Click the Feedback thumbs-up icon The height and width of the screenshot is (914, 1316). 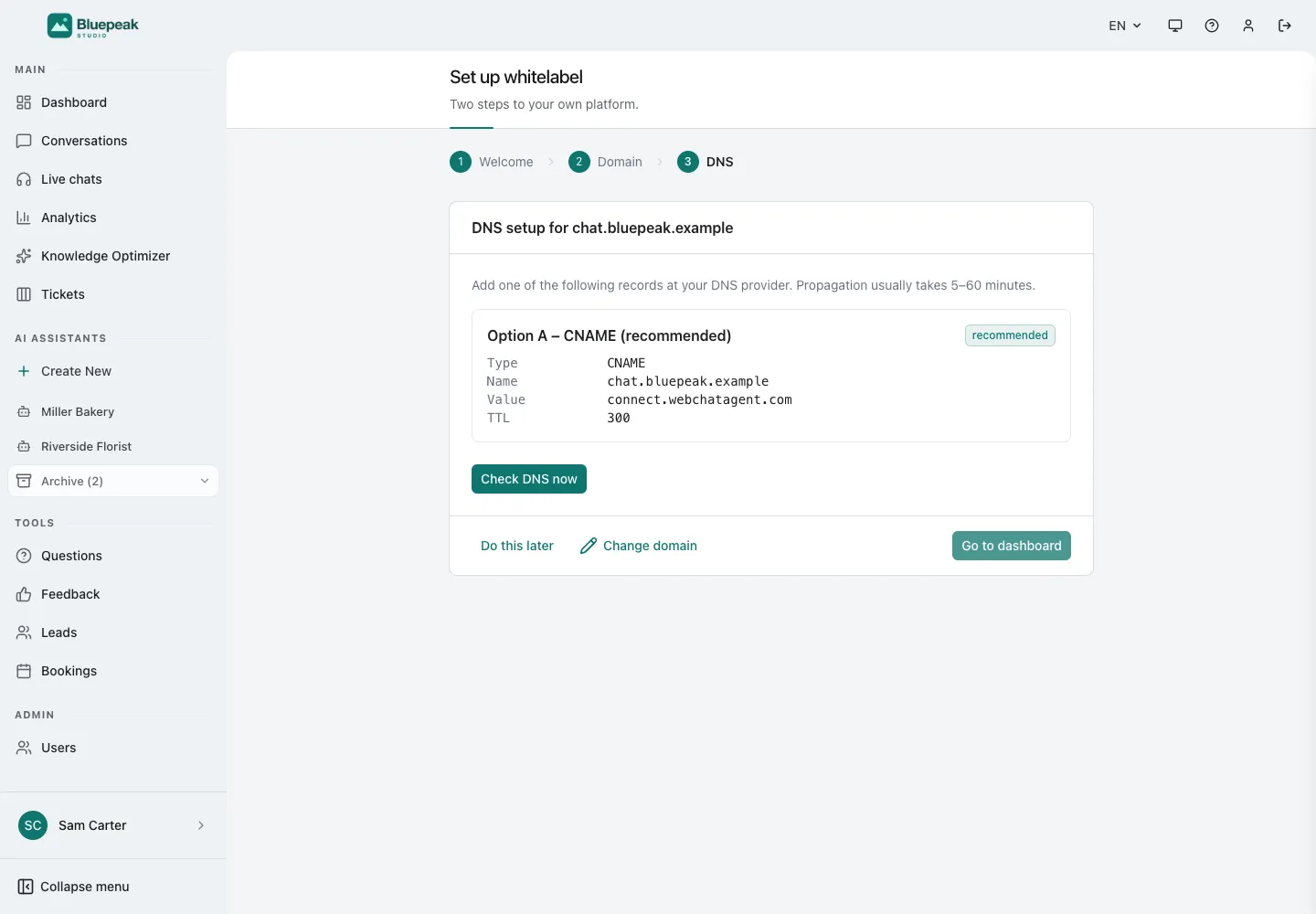(x=24, y=594)
